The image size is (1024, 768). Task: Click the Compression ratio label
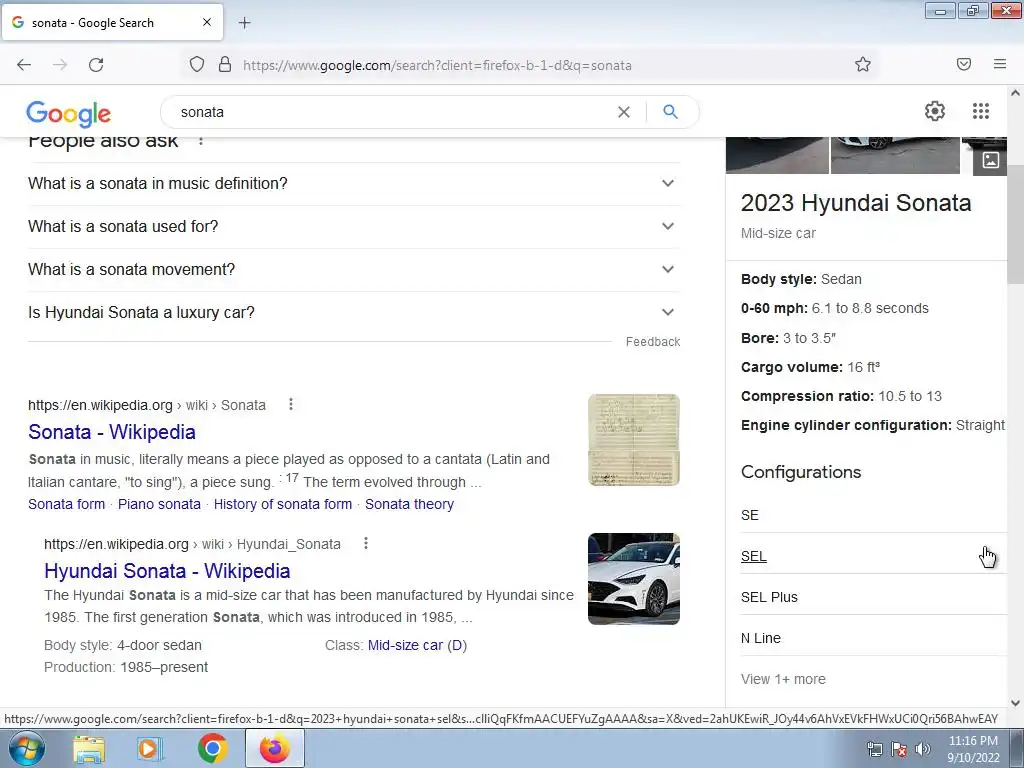tap(807, 396)
